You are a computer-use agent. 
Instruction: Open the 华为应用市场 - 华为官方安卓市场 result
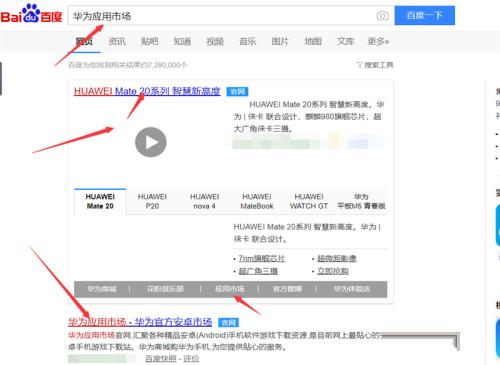coord(140,322)
